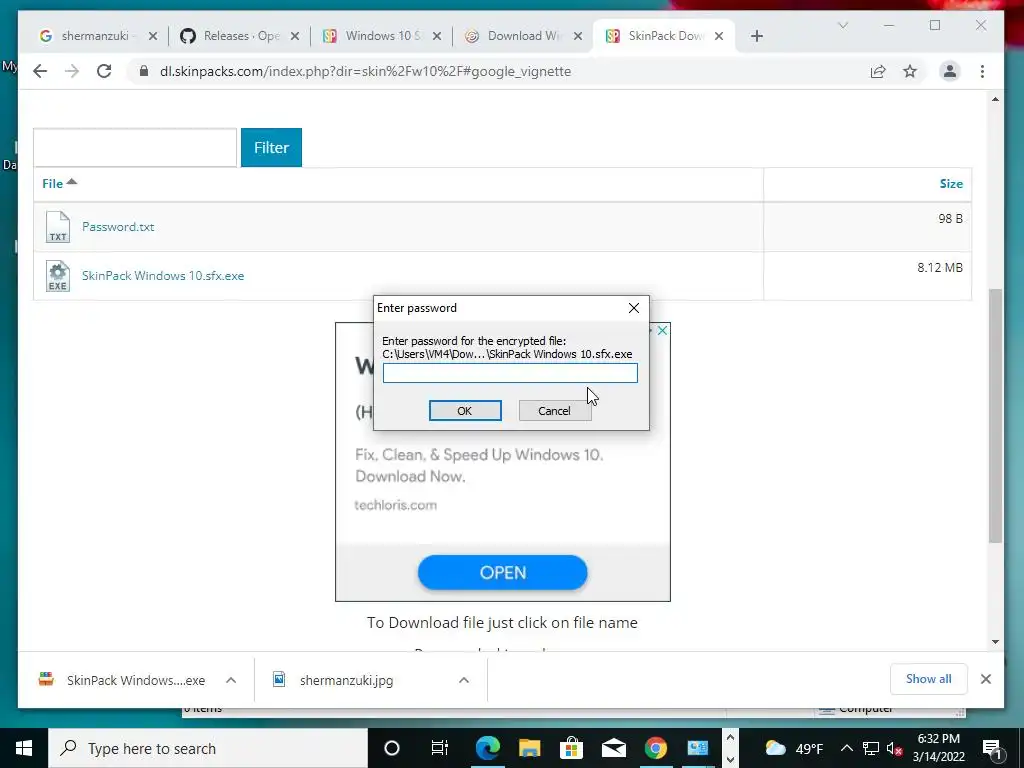
Task: Sort by the File column header
Action: click(x=59, y=184)
